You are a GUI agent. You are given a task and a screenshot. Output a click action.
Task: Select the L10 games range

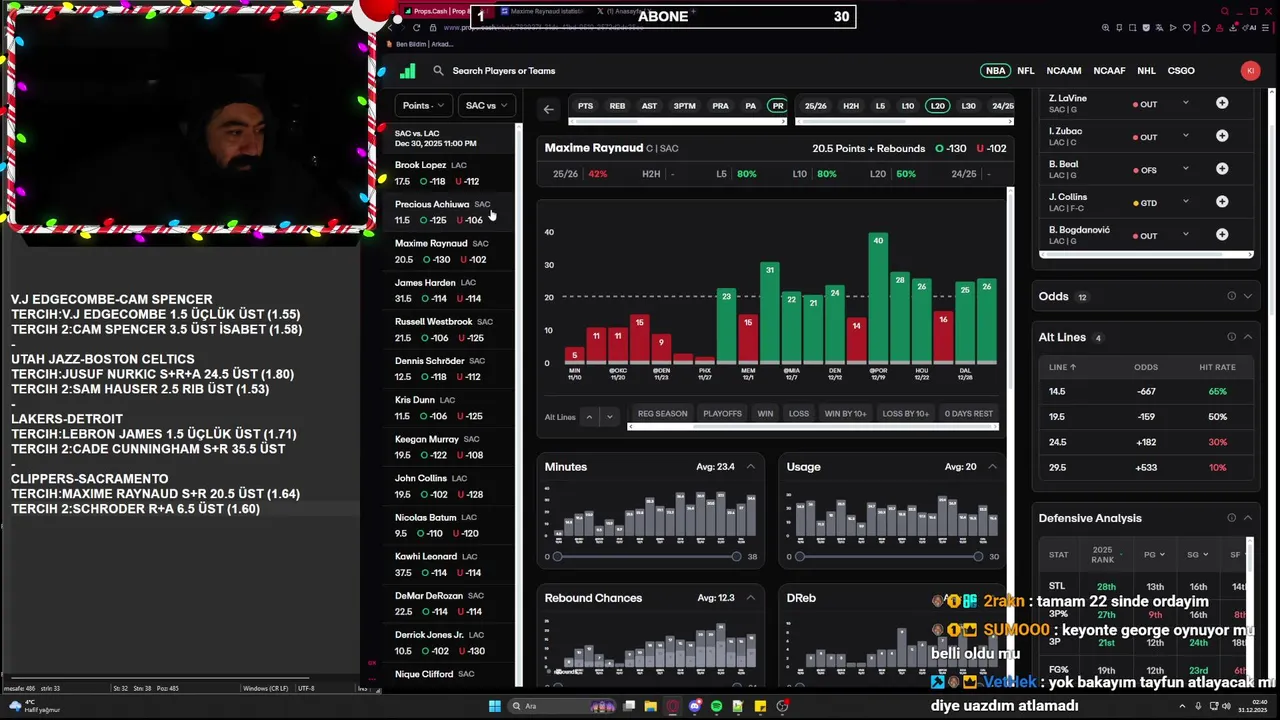pyautogui.click(x=907, y=106)
